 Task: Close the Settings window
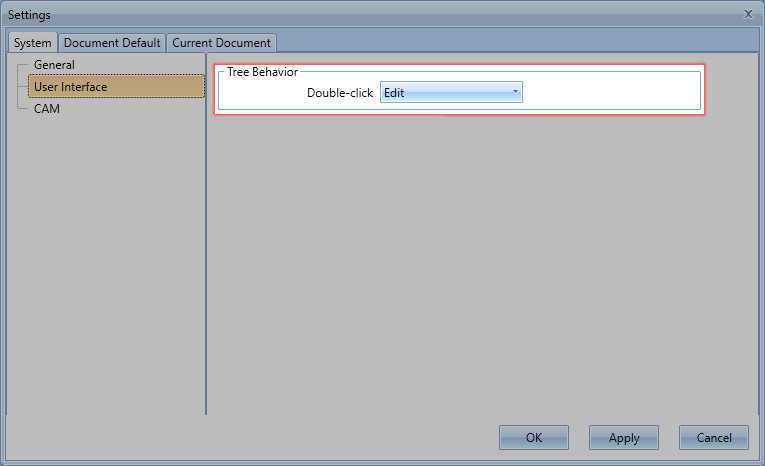pyautogui.click(x=748, y=14)
